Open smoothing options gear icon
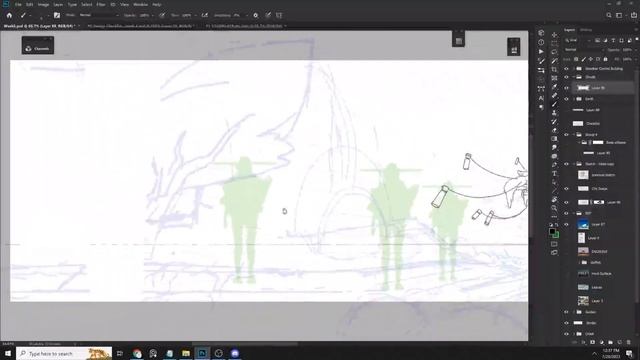Screen dimensions: 640x360 pyautogui.click(x=256, y=16)
